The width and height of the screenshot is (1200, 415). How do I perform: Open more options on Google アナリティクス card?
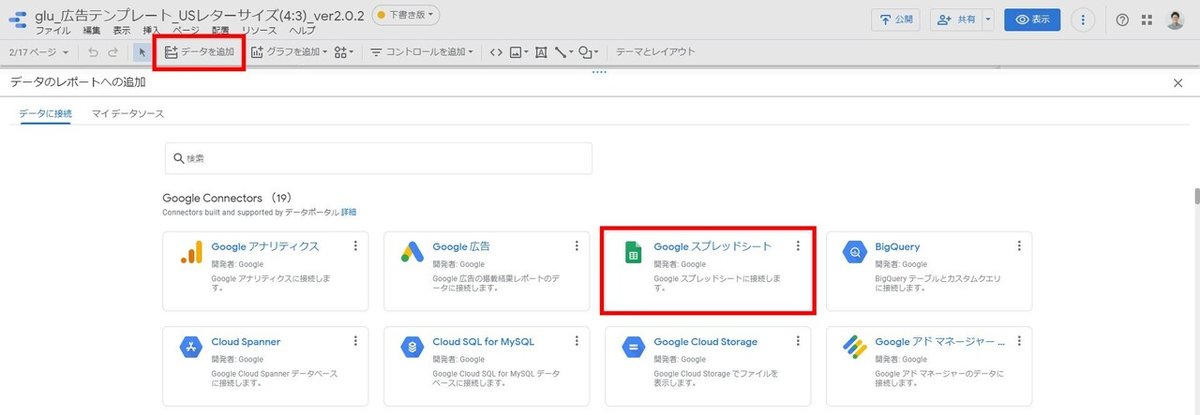coord(355,246)
